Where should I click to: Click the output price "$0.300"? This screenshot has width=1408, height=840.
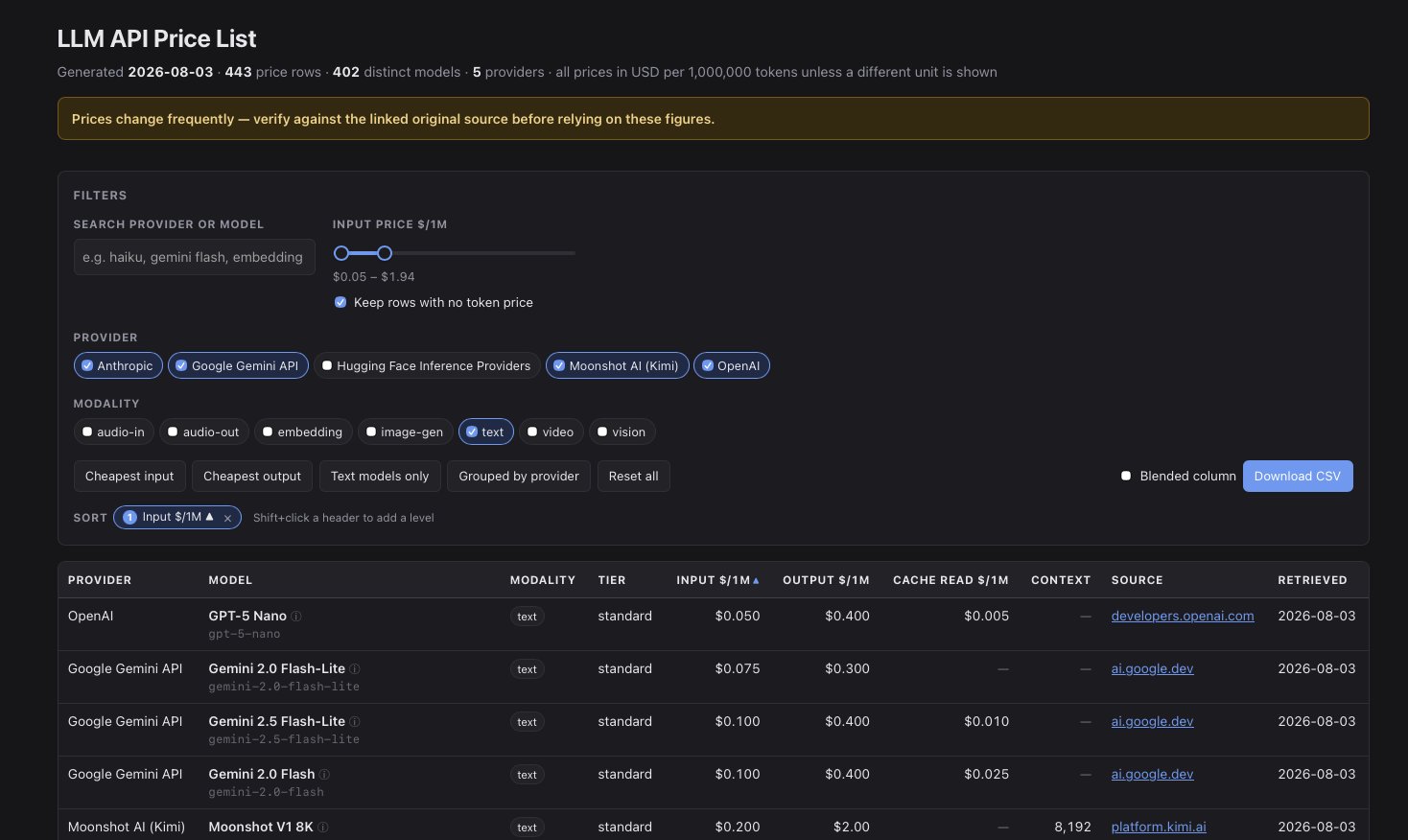[847, 669]
